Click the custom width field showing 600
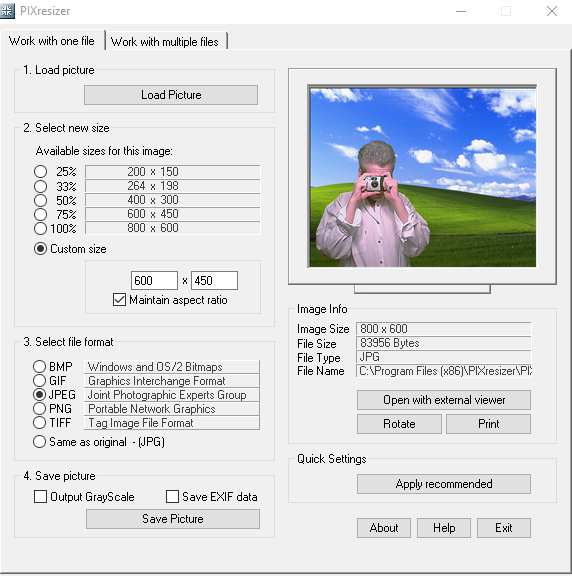Screen dimensions: 572x576 [154, 281]
